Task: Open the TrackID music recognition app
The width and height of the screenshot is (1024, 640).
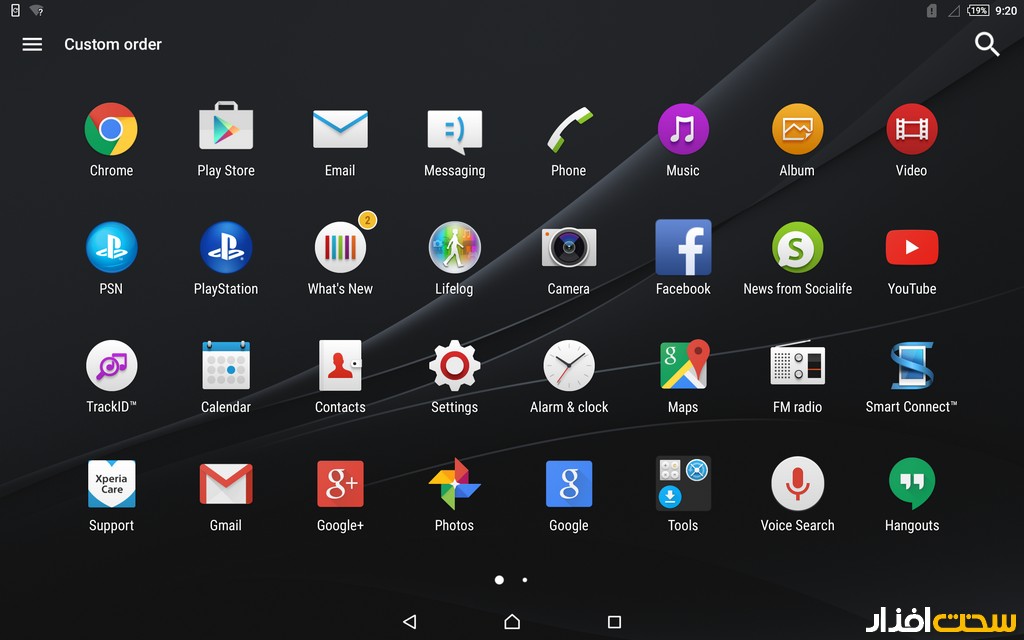Action: point(111,366)
